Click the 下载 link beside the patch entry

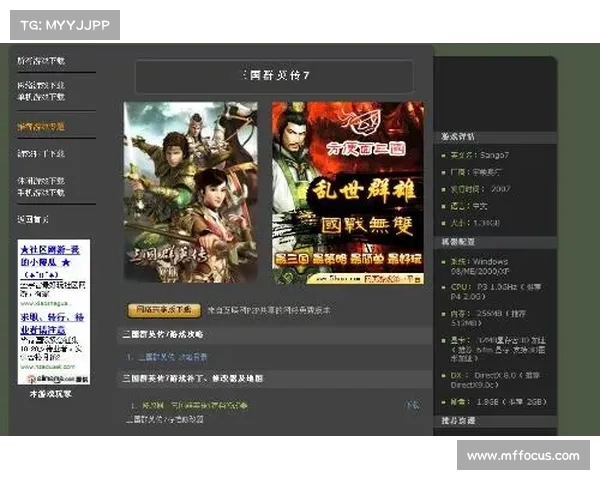(x=412, y=405)
